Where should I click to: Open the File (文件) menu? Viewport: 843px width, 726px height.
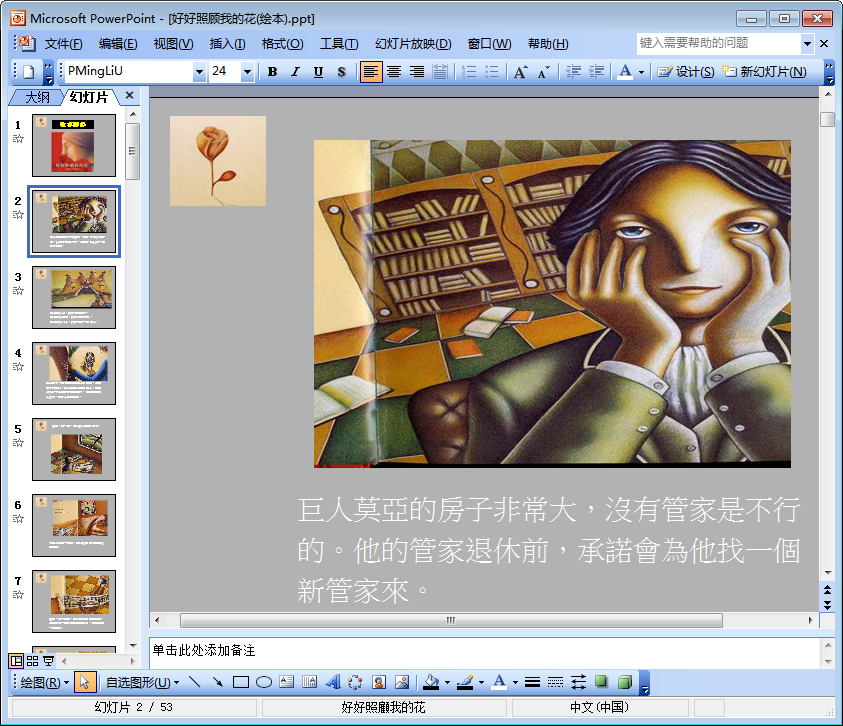63,44
